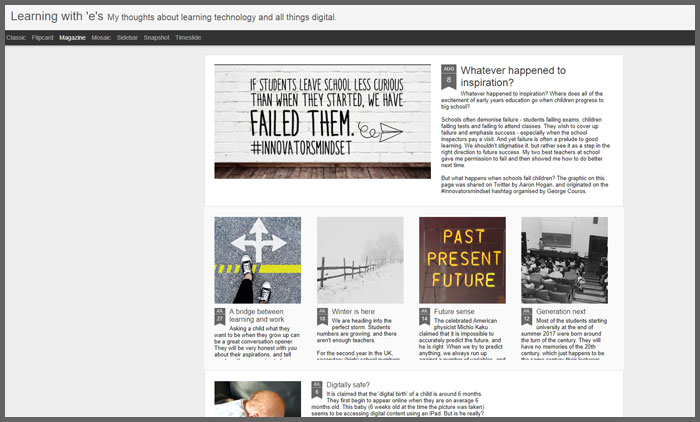Click the Aug 8 date ribbon icon
Screen dimensions: 700x422
(x=449, y=77)
